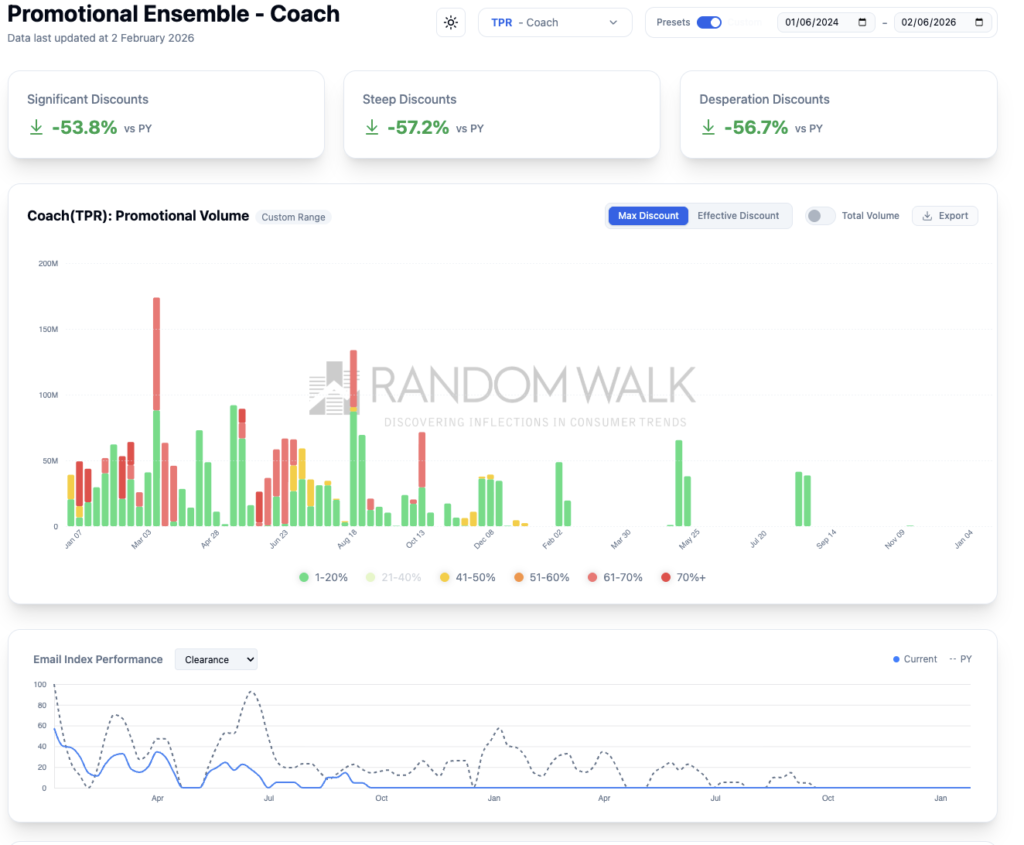Click the 70%+ red legend swatch
Screen dimensions: 1024x845
666,578
